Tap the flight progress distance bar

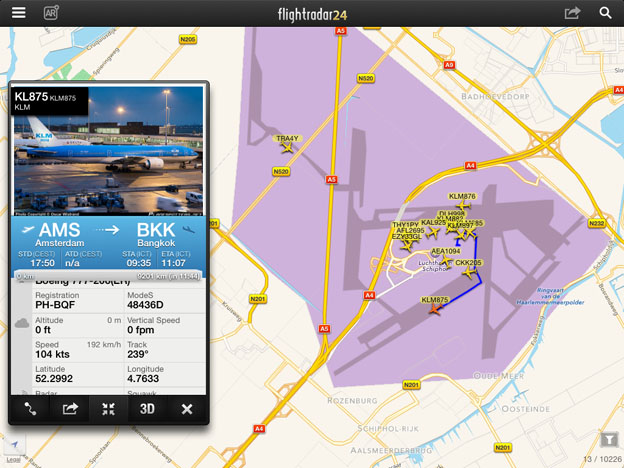[108, 276]
